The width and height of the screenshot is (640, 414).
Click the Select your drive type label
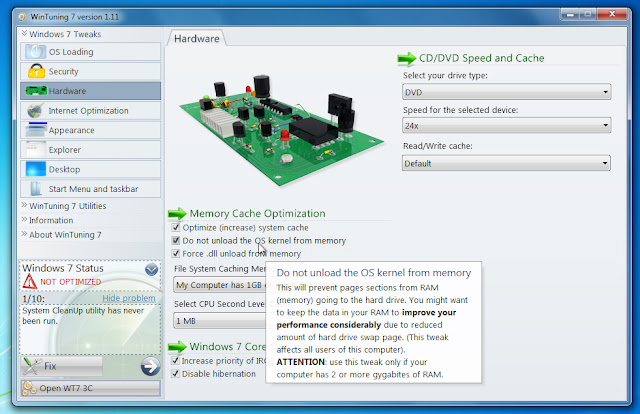click(x=445, y=76)
